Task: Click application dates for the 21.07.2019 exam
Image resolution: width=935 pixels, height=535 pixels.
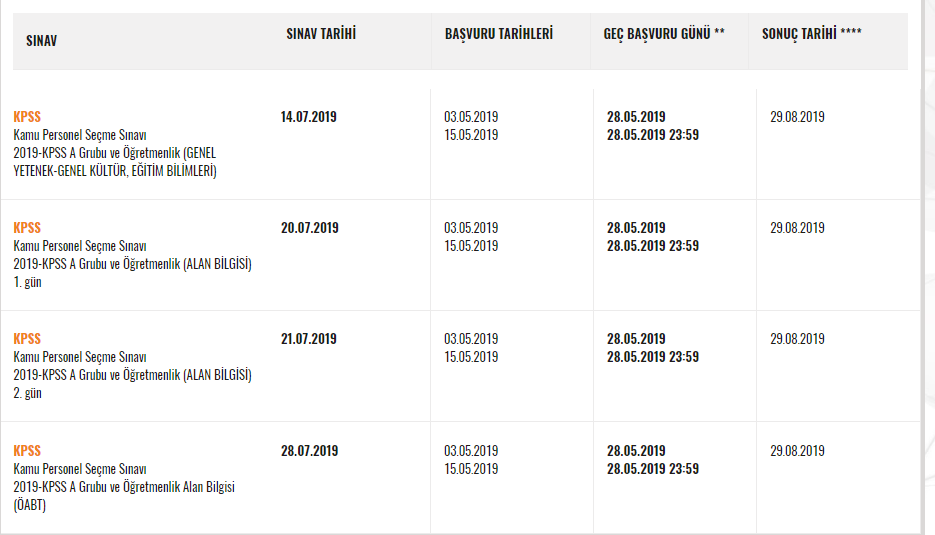Action: 471,348
